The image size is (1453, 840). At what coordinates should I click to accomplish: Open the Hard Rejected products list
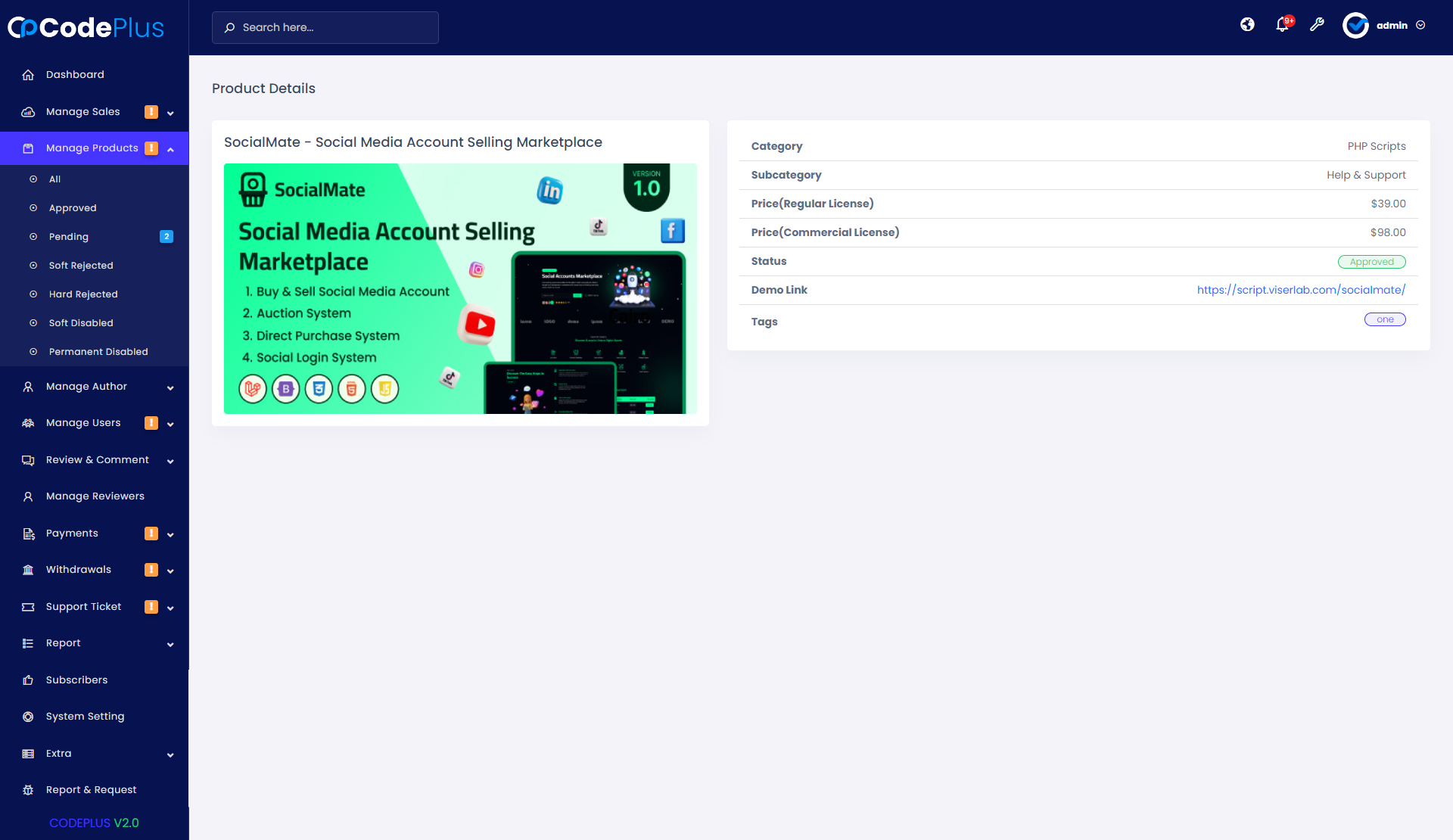tap(83, 294)
